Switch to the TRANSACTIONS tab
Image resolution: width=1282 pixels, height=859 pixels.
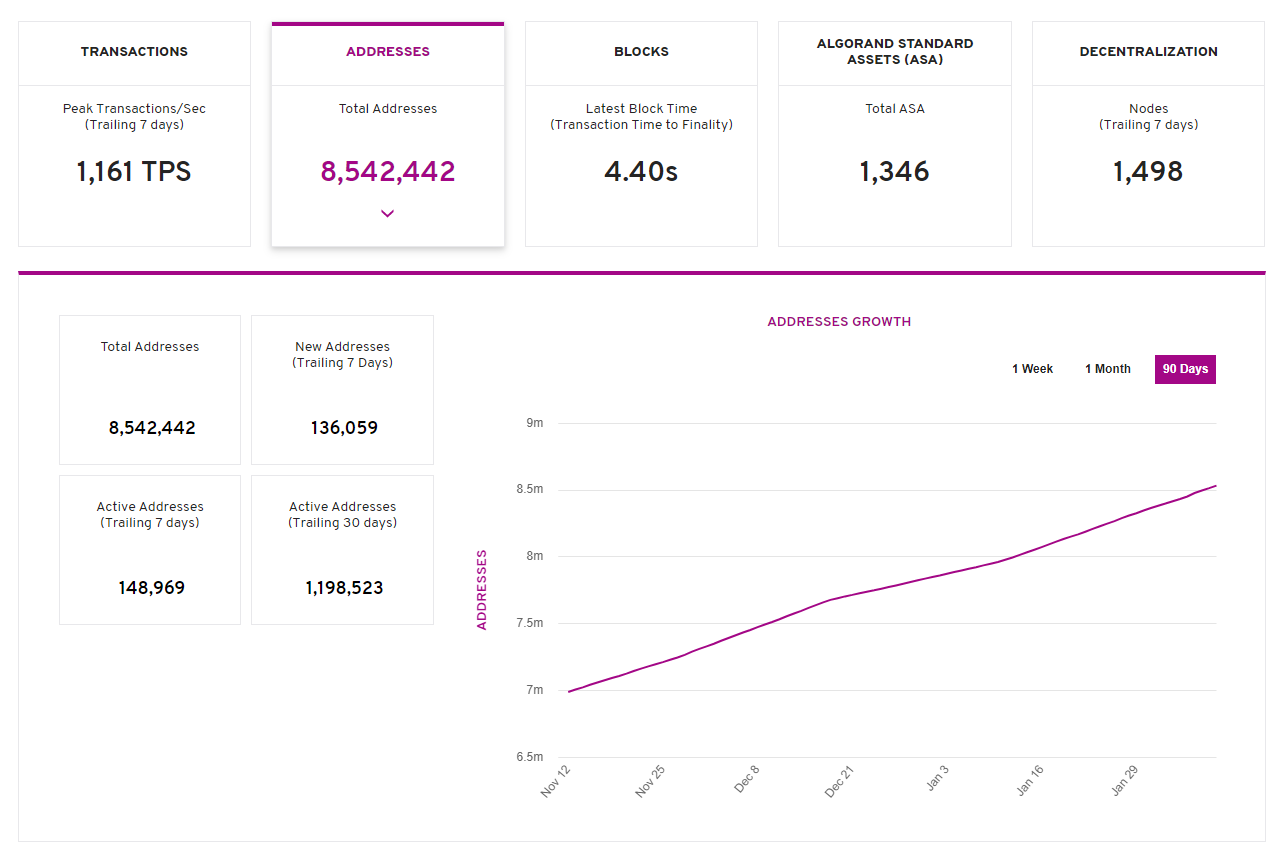point(134,52)
